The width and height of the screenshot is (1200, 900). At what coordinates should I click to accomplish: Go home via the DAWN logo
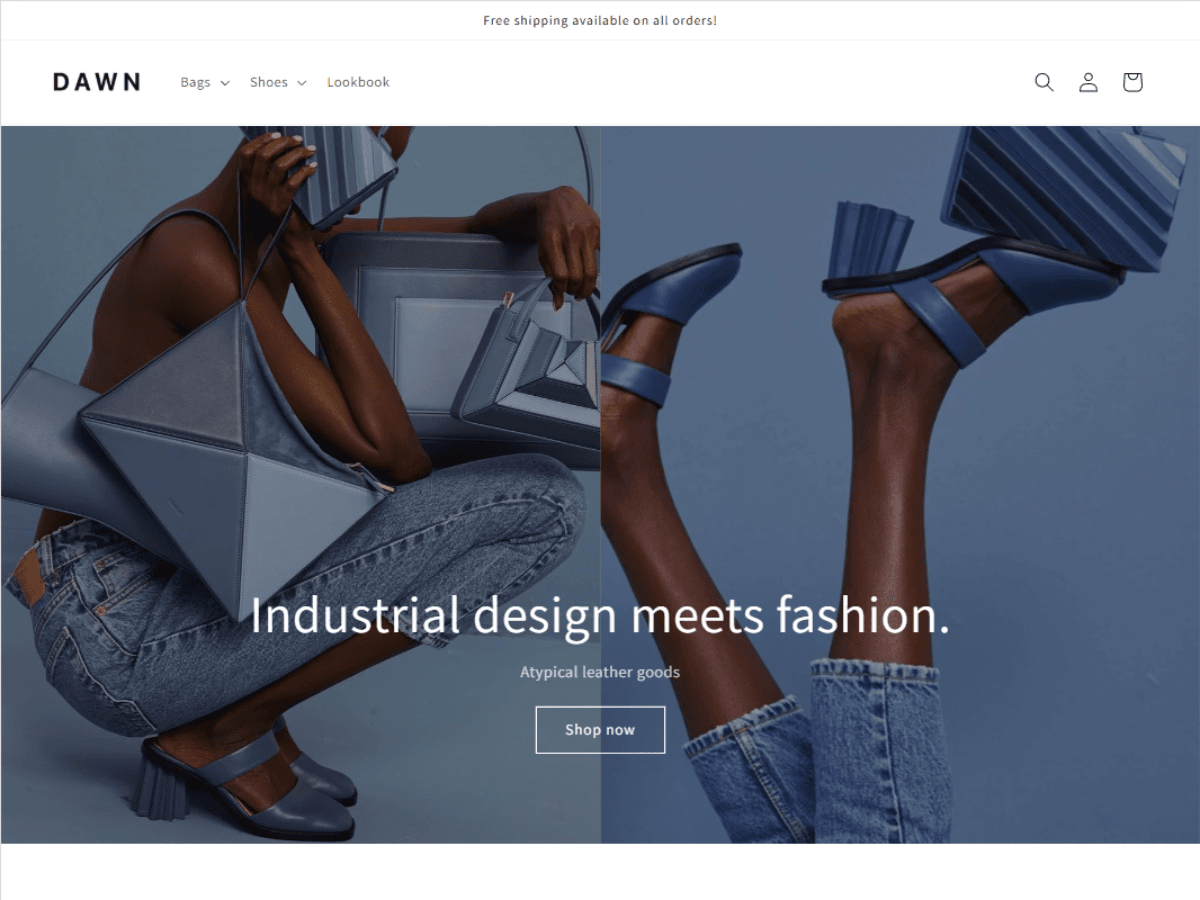click(97, 82)
